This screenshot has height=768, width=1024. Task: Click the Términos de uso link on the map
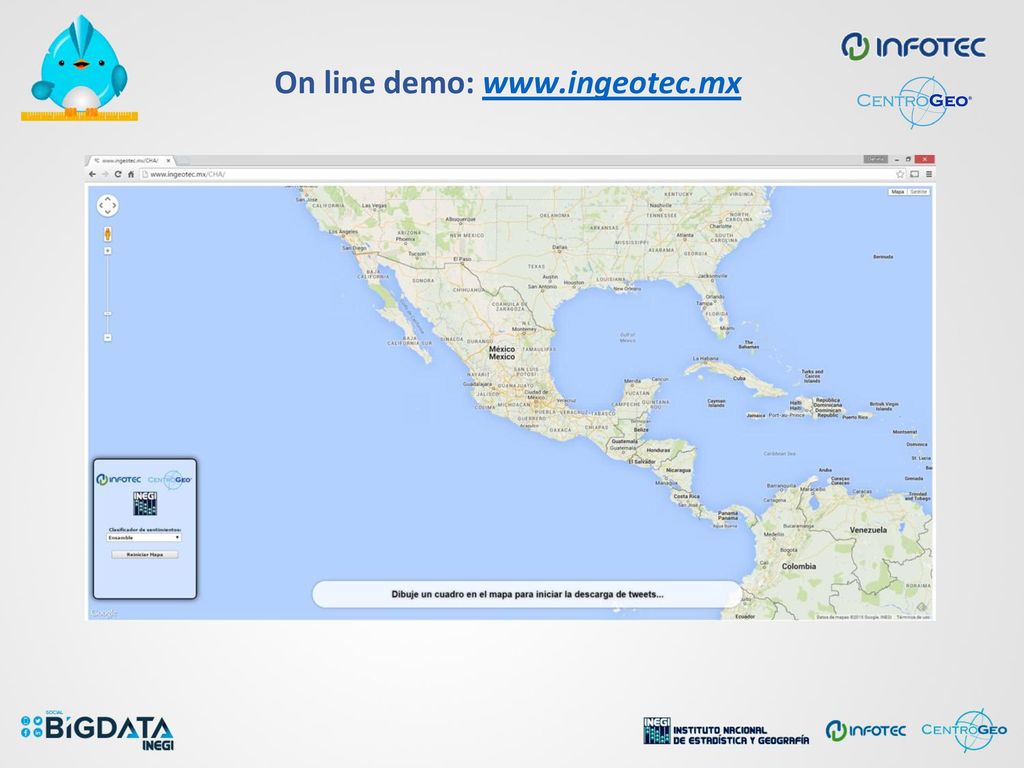pyautogui.click(x=913, y=617)
